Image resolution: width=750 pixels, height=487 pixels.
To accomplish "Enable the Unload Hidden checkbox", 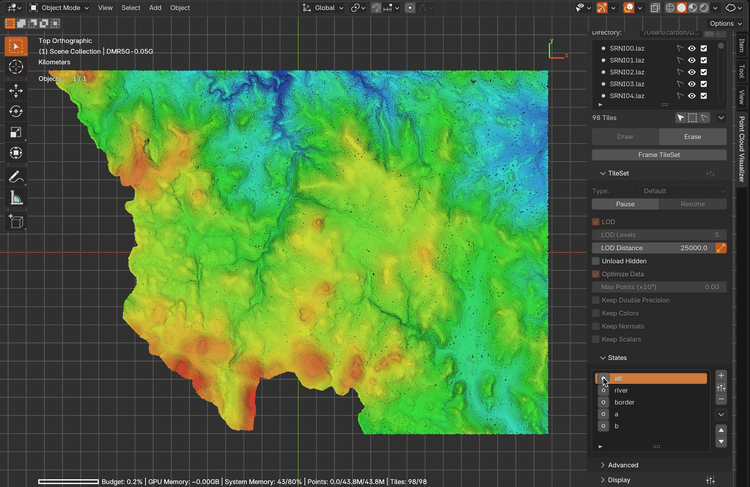I will (597, 261).
